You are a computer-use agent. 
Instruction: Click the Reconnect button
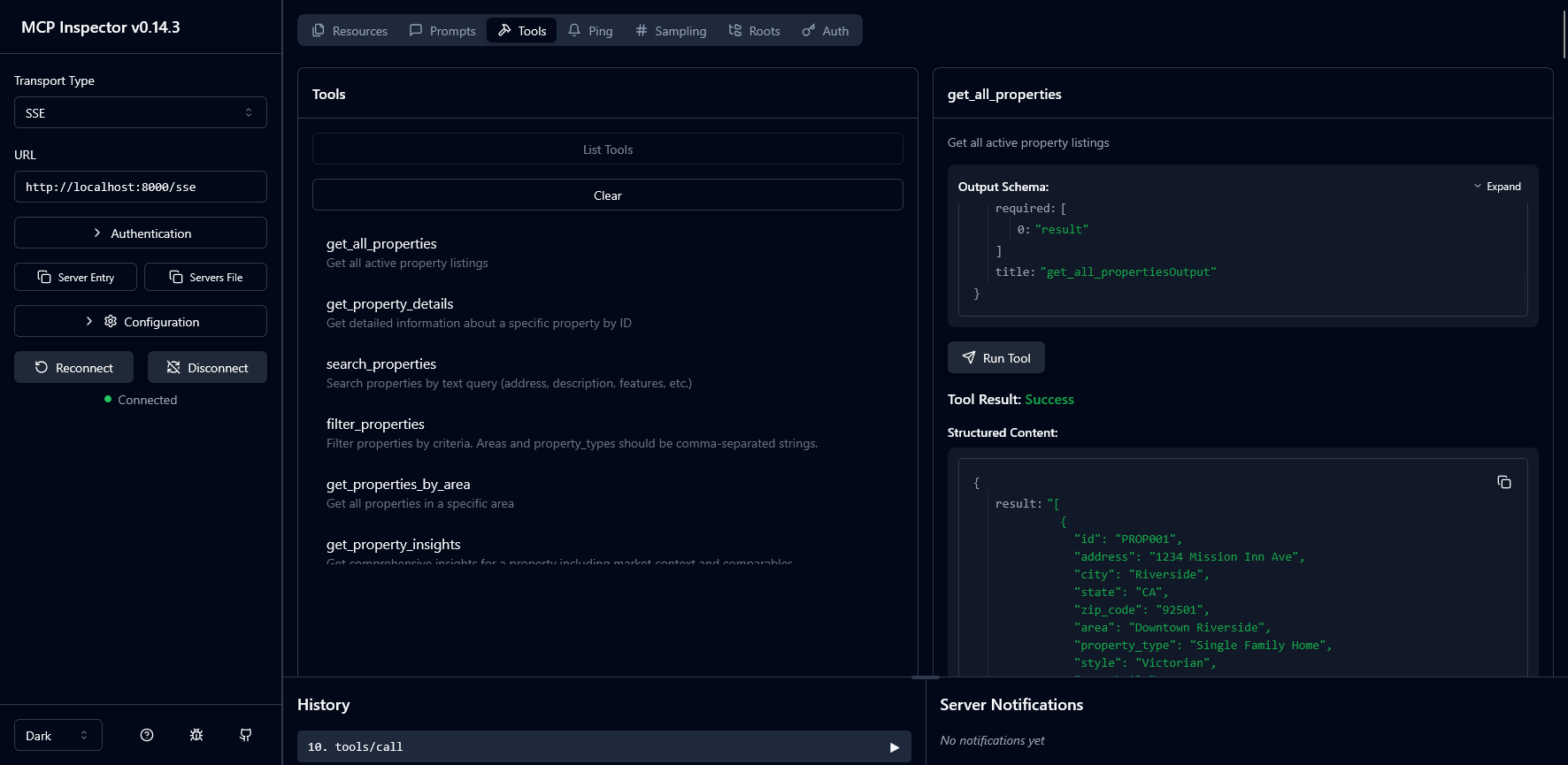(73, 367)
